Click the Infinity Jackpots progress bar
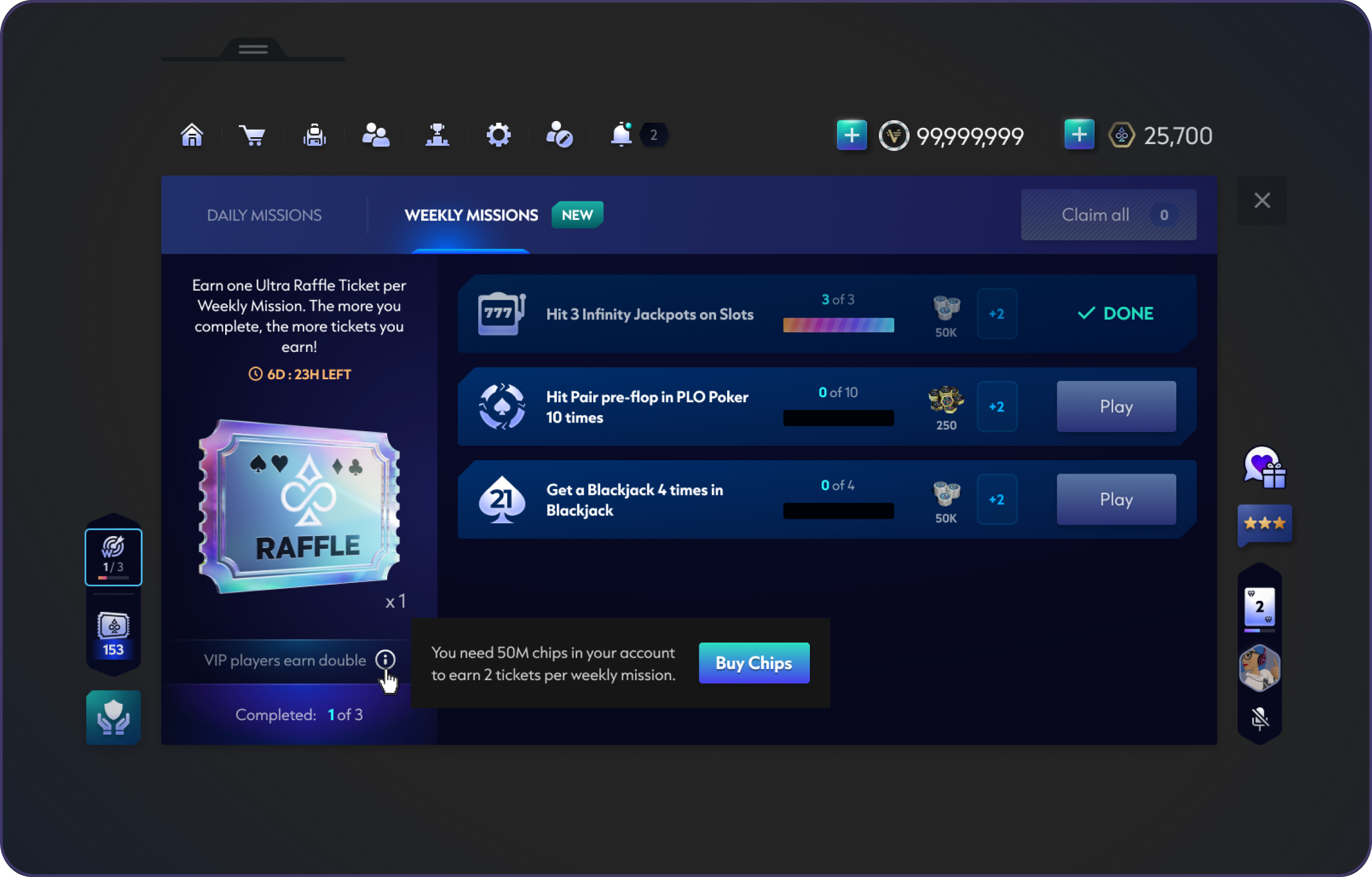The width and height of the screenshot is (1372, 877). pos(838,325)
